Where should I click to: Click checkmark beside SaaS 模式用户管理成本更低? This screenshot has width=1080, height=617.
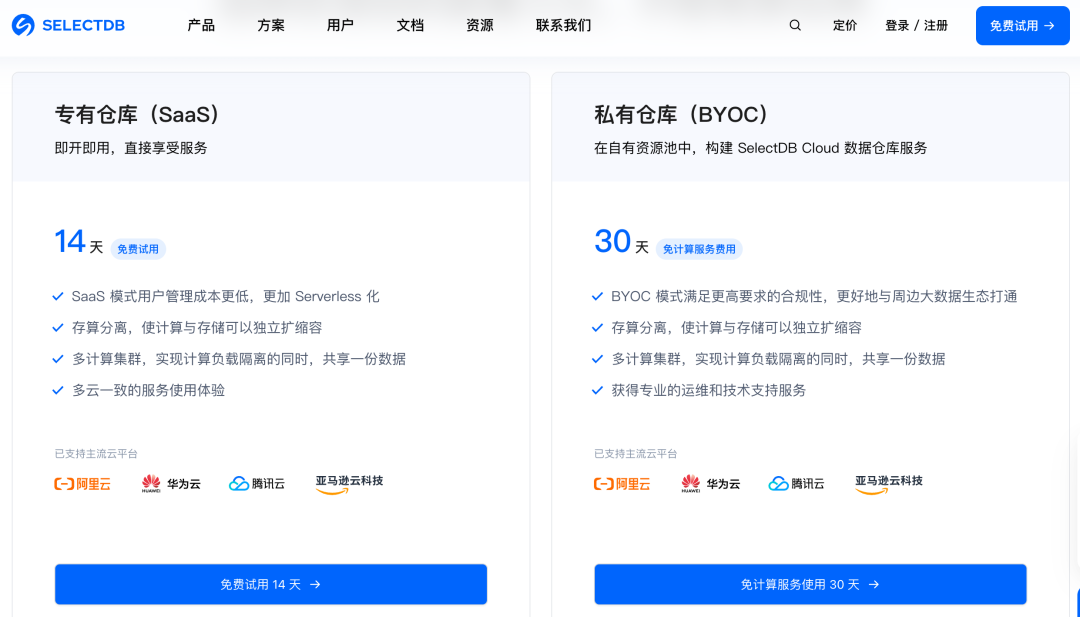[58, 297]
